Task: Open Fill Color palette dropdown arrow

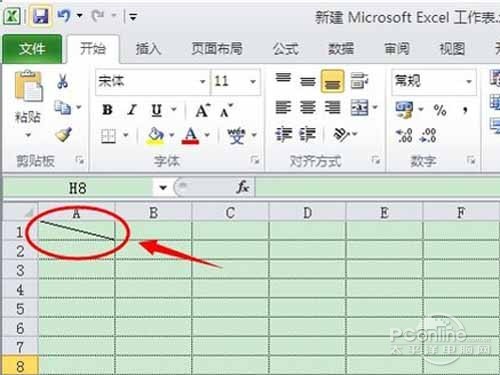Action: point(172,135)
